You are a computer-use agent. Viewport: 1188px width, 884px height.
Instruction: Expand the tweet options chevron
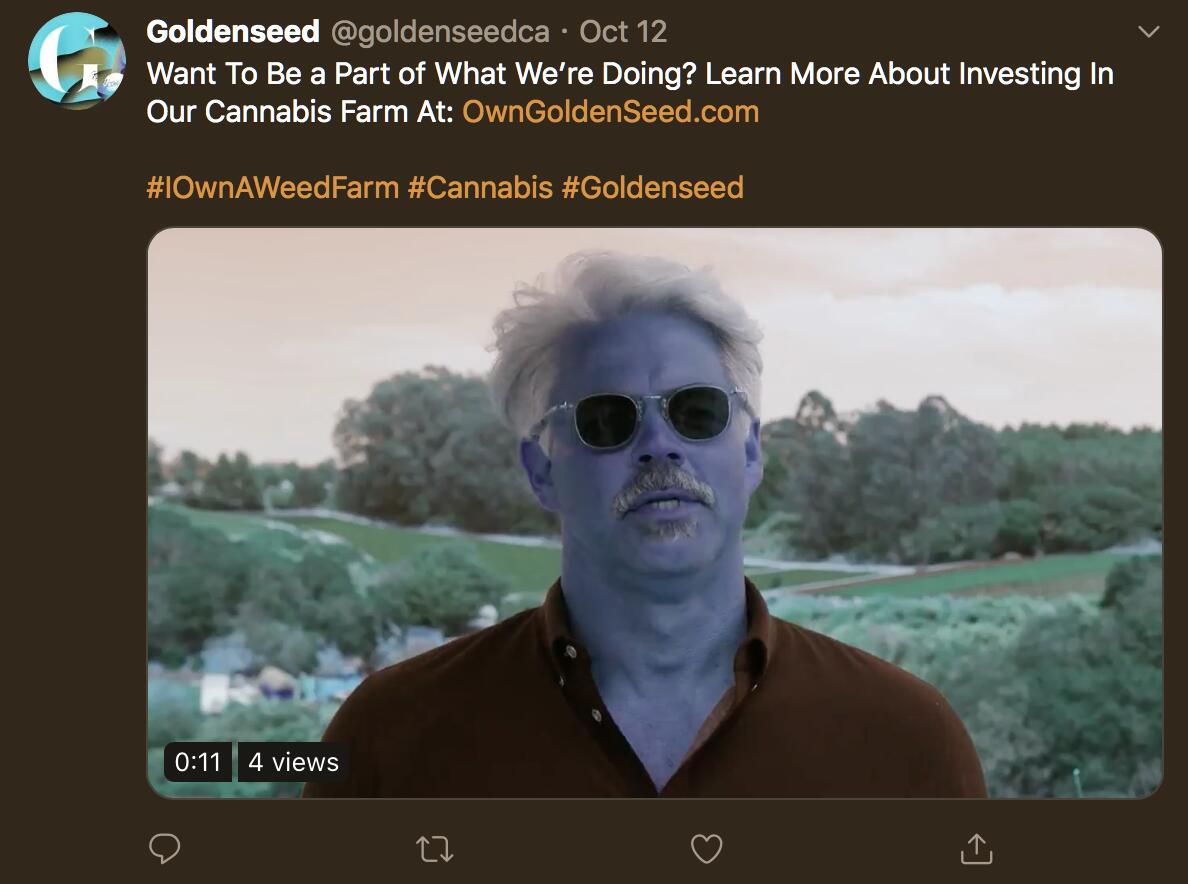[1149, 32]
